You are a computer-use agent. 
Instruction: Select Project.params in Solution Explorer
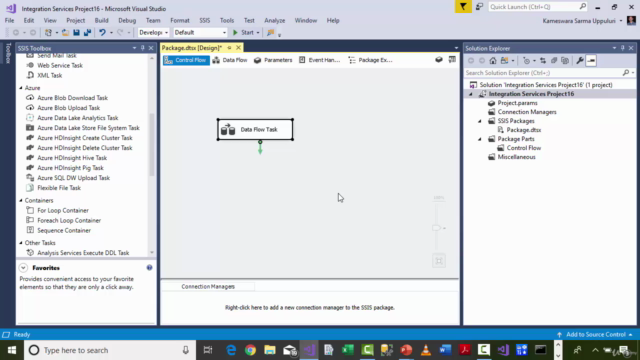(517, 103)
